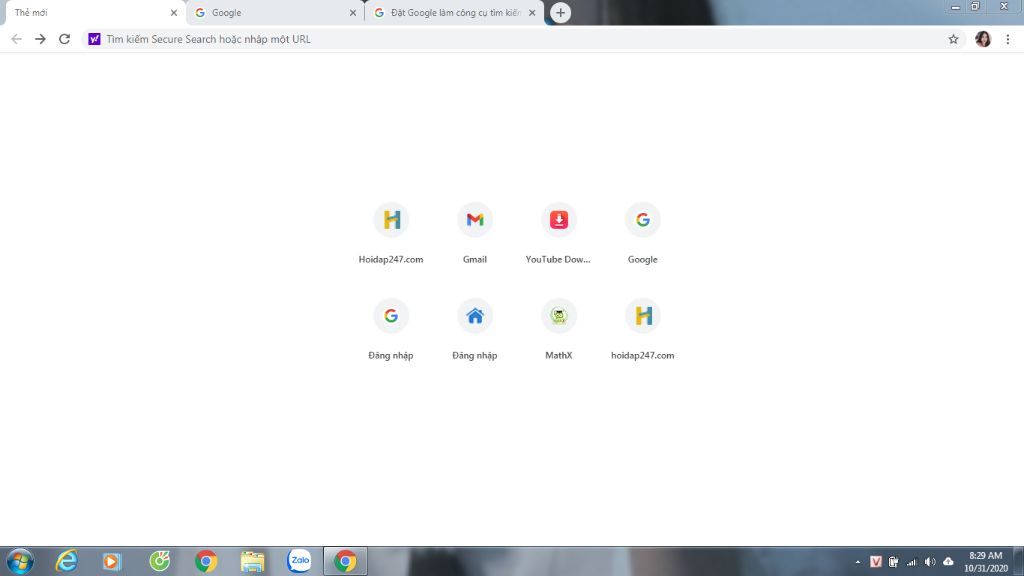The height and width of the screenshot is (576, 1024).
Task: Open the MathX shortcut
Action: (558, 329)
